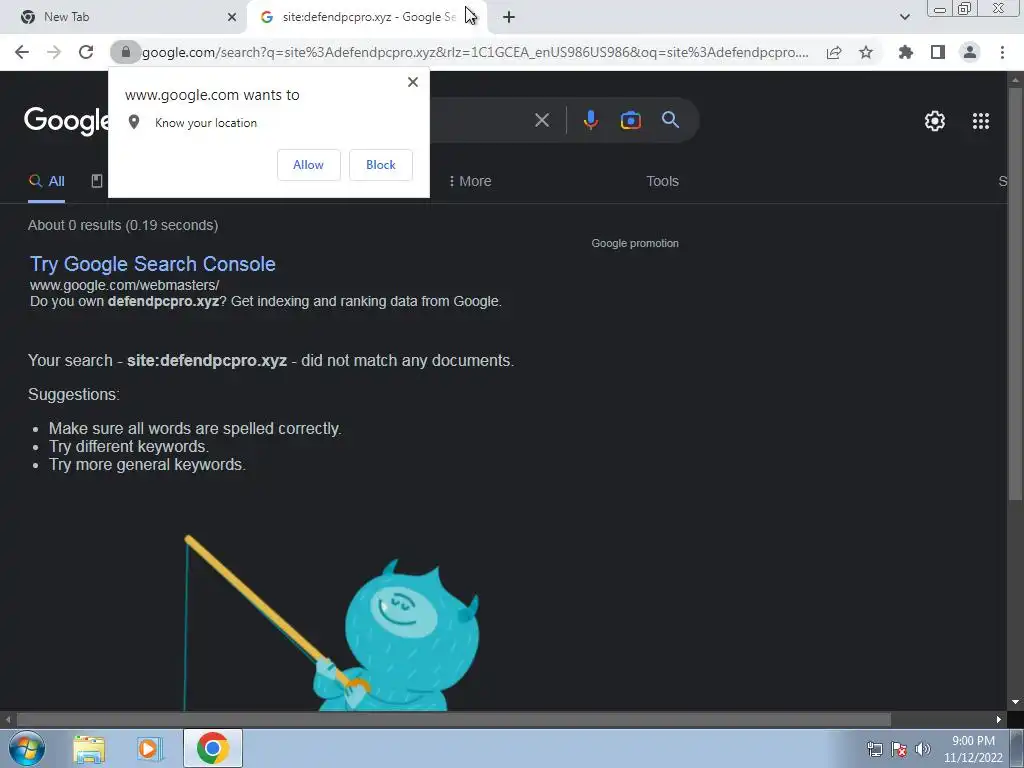
Task: Search by image with camera icon
Action: [x=631, y=120]
